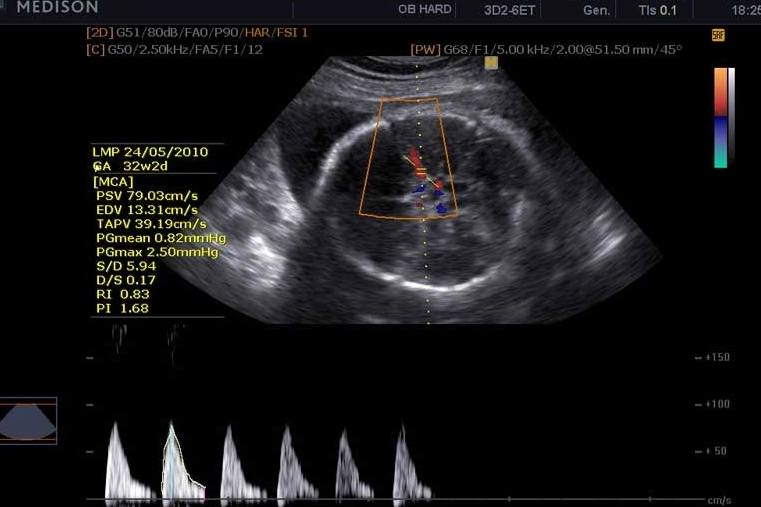Screen dimensions: 761x507
Task: Click the Doppler sample volume gate marker
Action: click(x=421, y=173)
